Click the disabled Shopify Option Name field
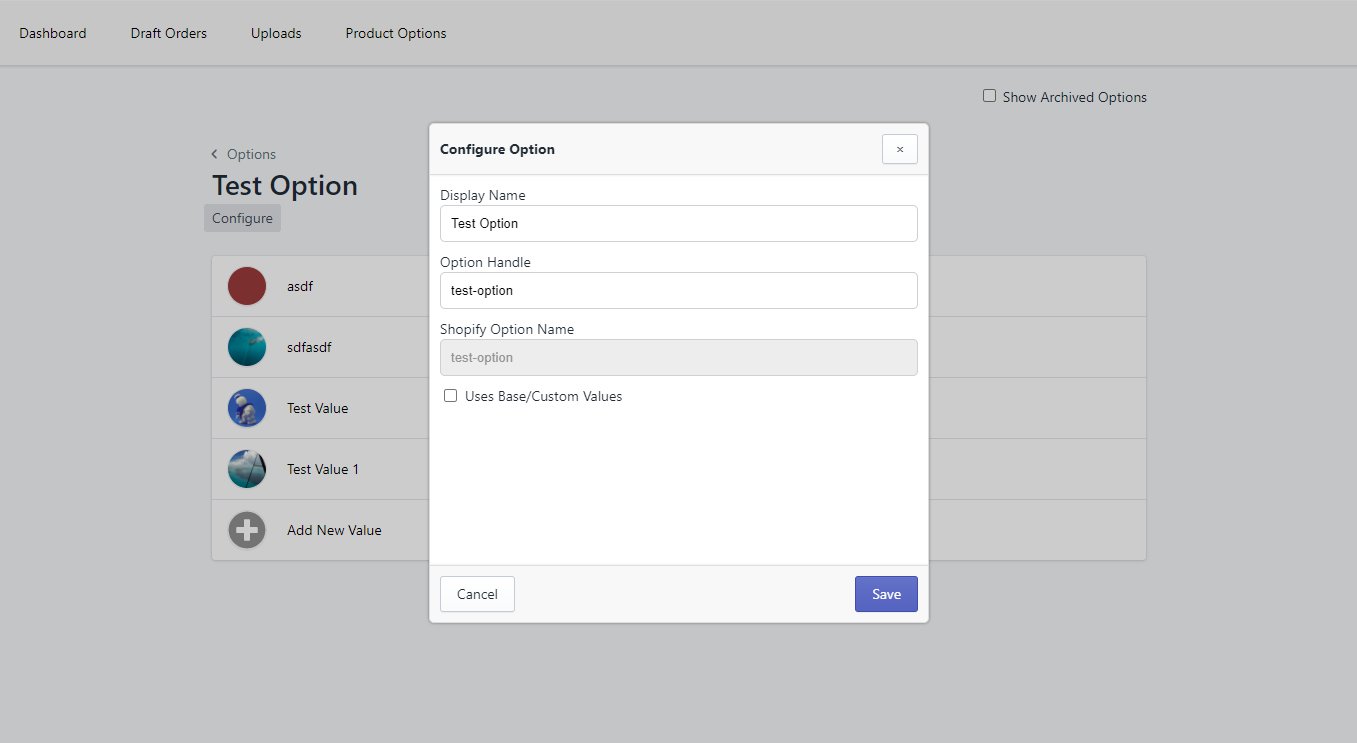This screenshot has width=1357, height=743. [x=678, y=357]
